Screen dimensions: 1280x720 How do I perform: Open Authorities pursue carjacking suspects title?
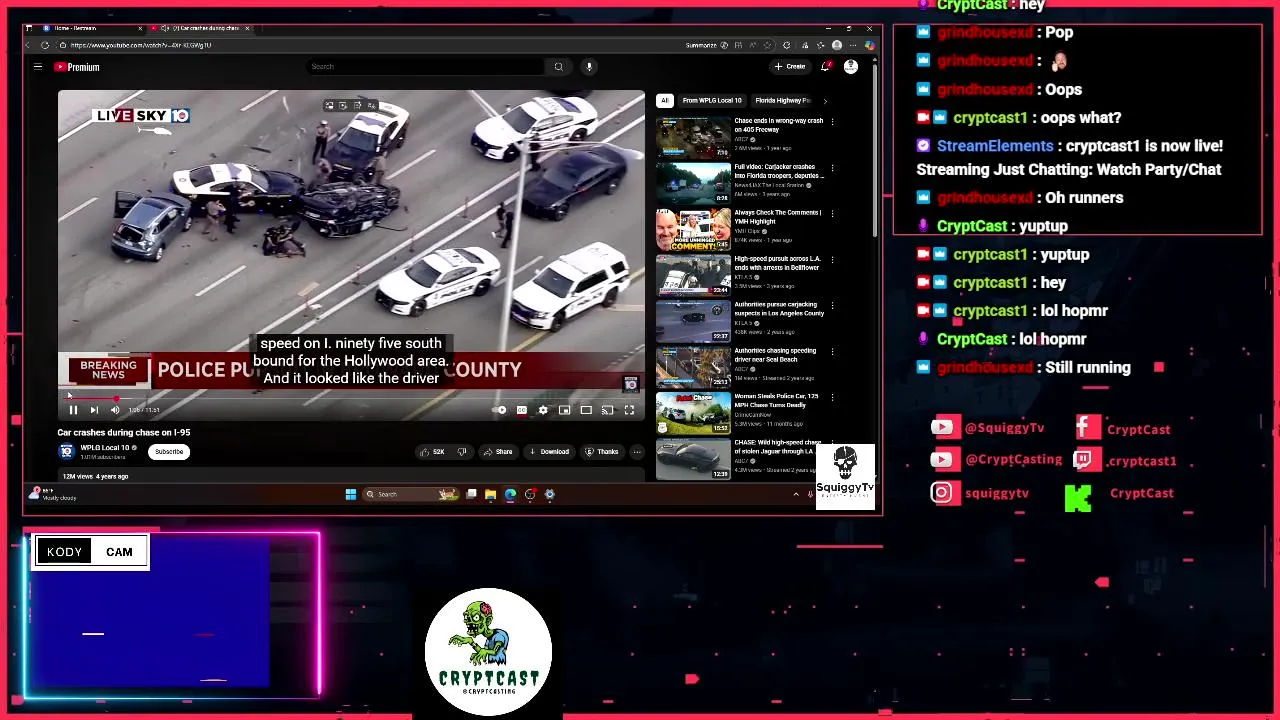point(779,309)
